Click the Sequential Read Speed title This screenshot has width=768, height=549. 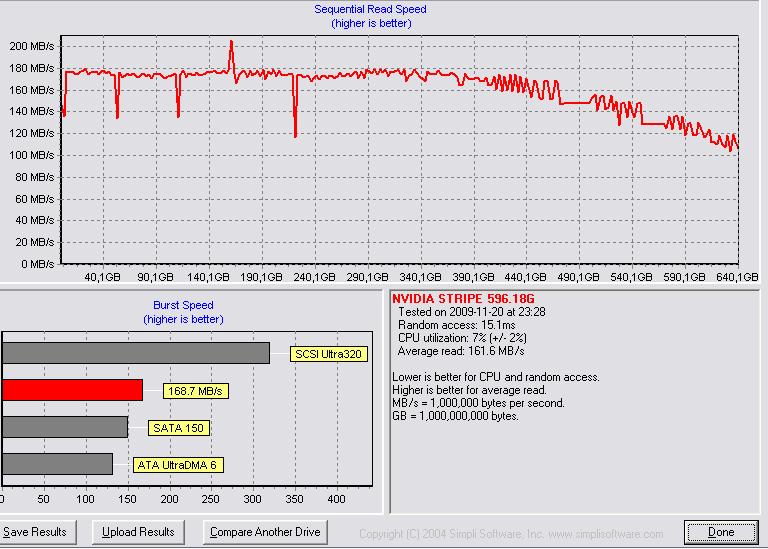pos(370,9)
